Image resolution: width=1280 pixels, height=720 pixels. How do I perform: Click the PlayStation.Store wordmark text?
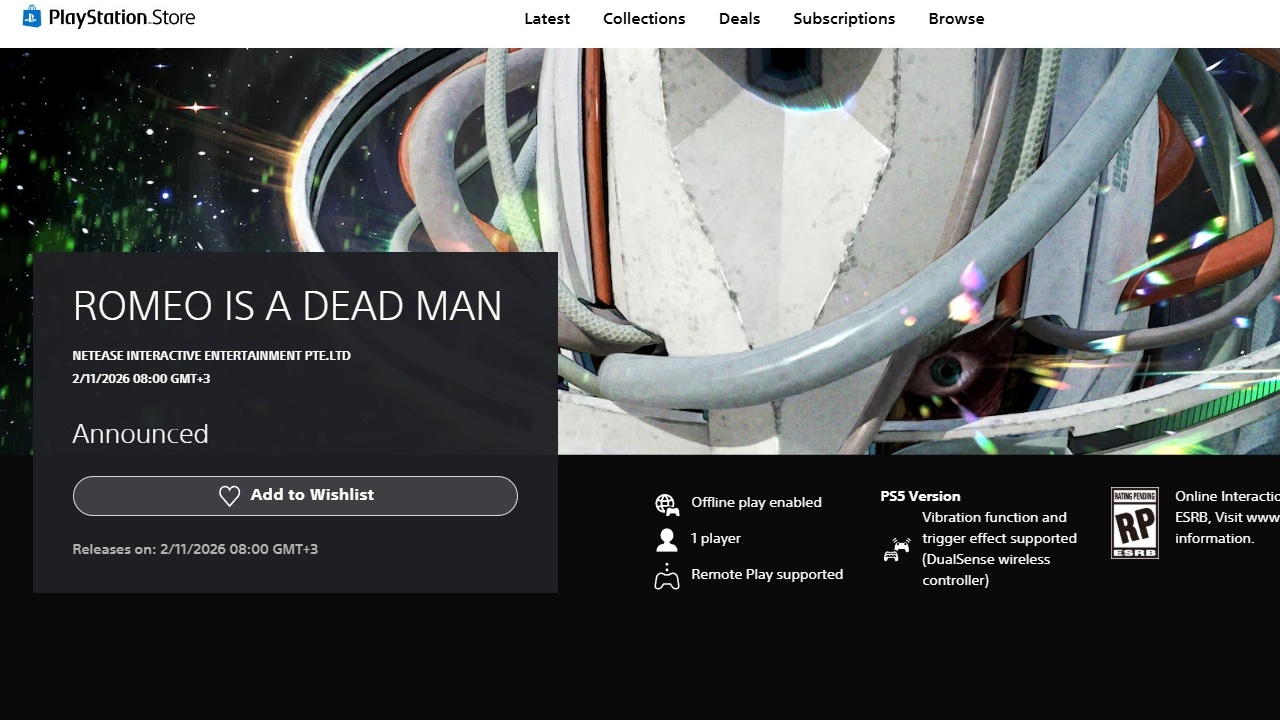122,18
